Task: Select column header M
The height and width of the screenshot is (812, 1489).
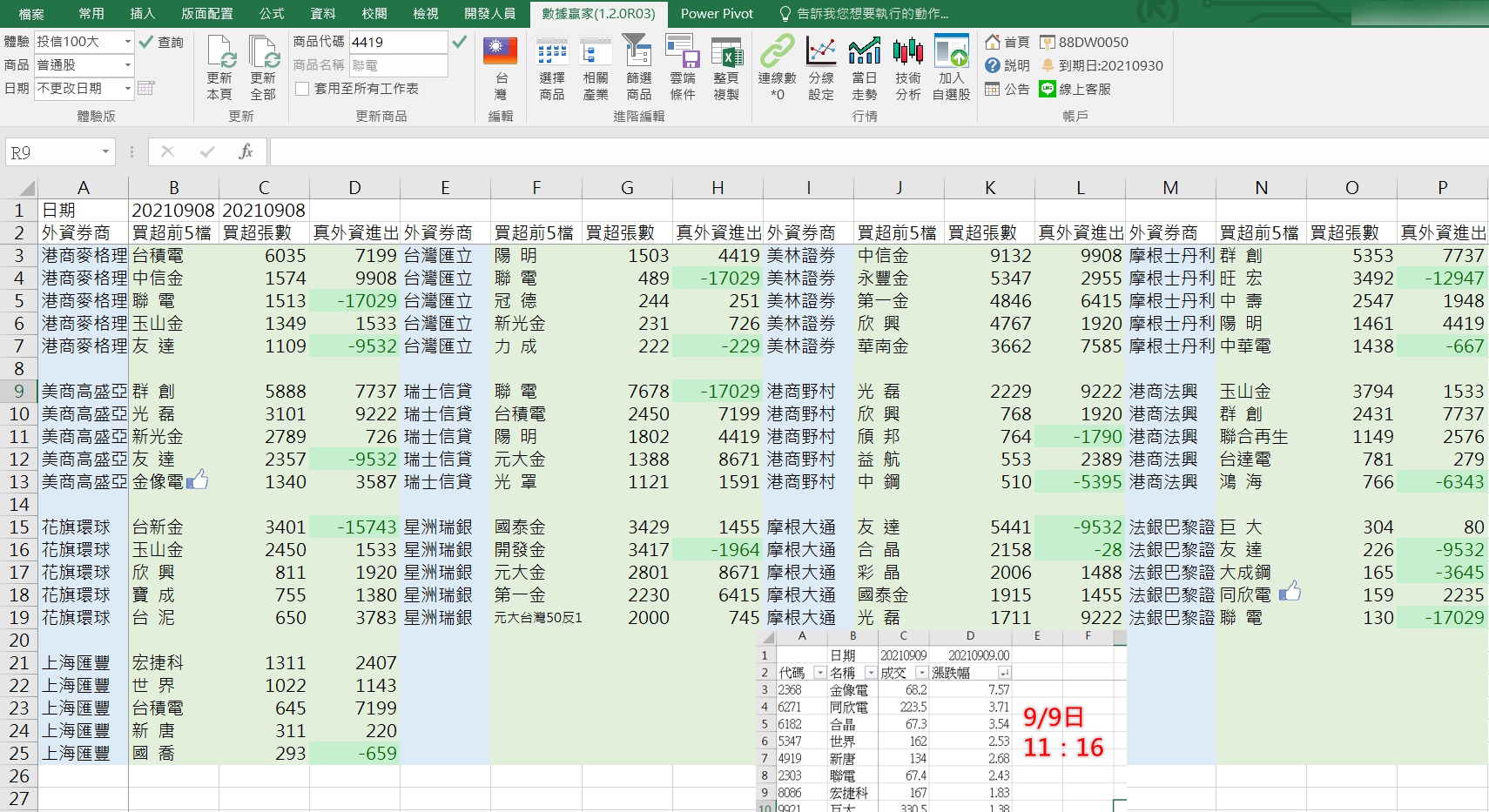Action: [x=1170, y=187]
